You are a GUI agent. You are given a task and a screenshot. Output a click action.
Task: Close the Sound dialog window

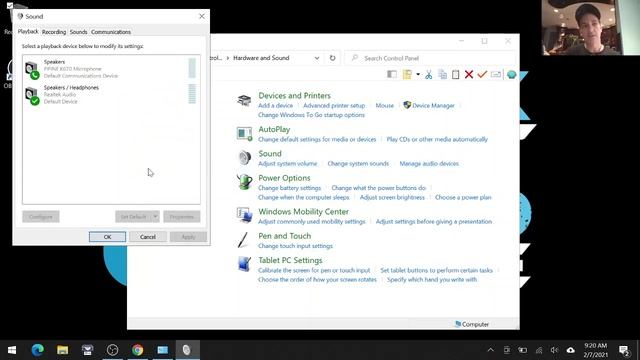click(202, 16)
